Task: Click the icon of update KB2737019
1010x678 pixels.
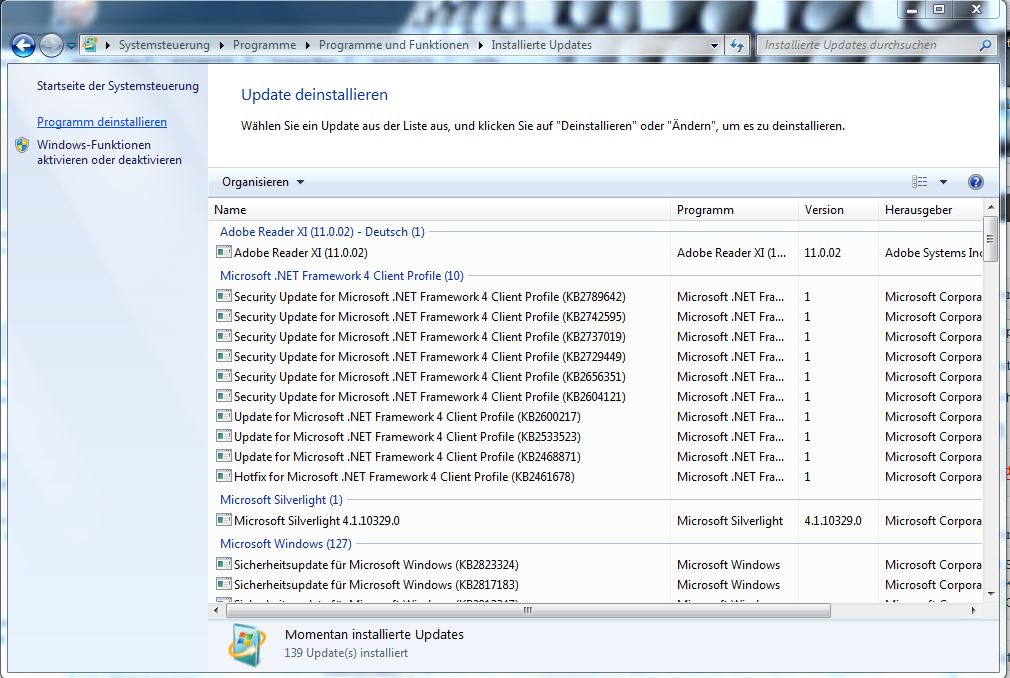Action: tap(224, 336)
